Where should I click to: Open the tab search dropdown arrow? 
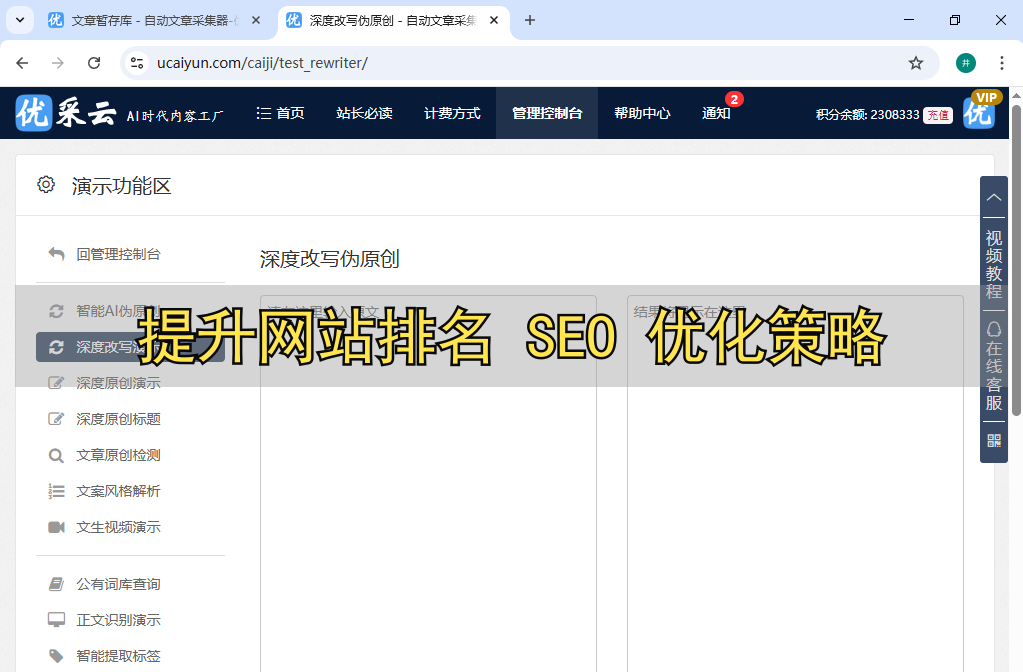pyautogui.click(x=20, y=20)
